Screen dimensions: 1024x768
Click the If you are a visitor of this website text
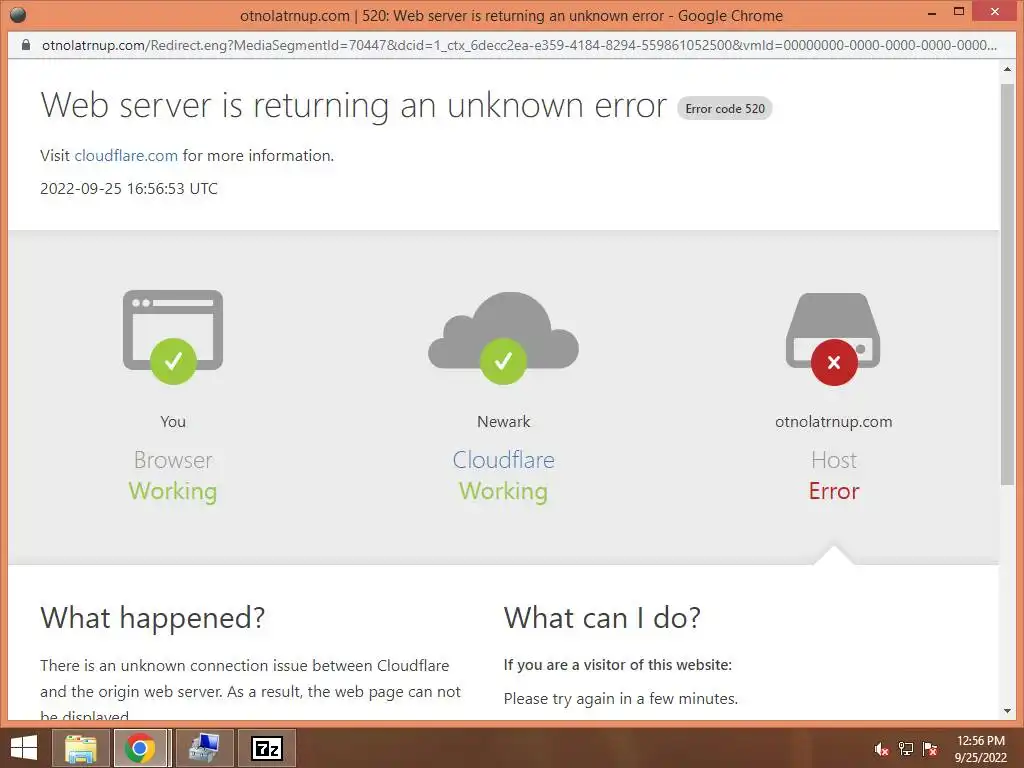click(x=617, y=665)
